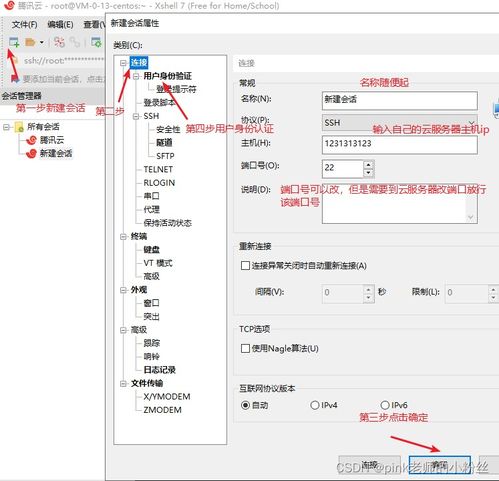Image resolution: width=499 pixels, height=481 pixels.
Task: Open the 文件(F) menu
Action: point(24,24)
